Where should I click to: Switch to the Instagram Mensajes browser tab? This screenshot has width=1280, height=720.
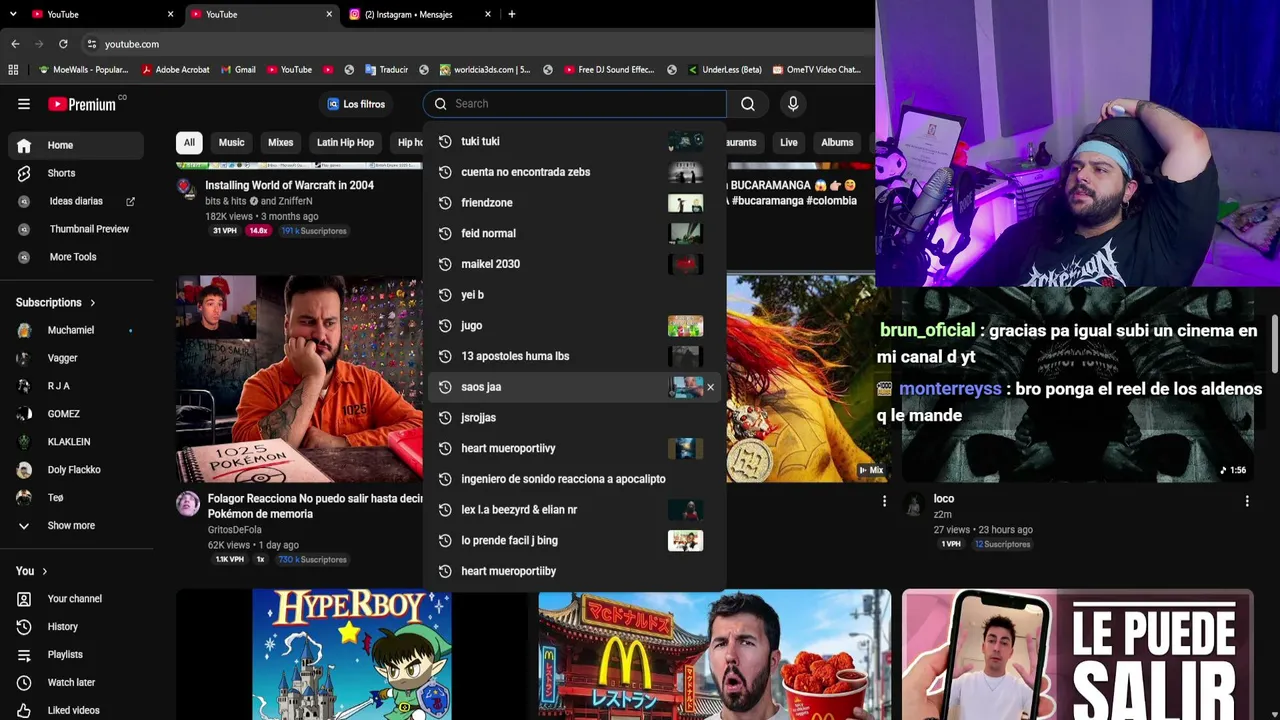(x=420, y=14)
